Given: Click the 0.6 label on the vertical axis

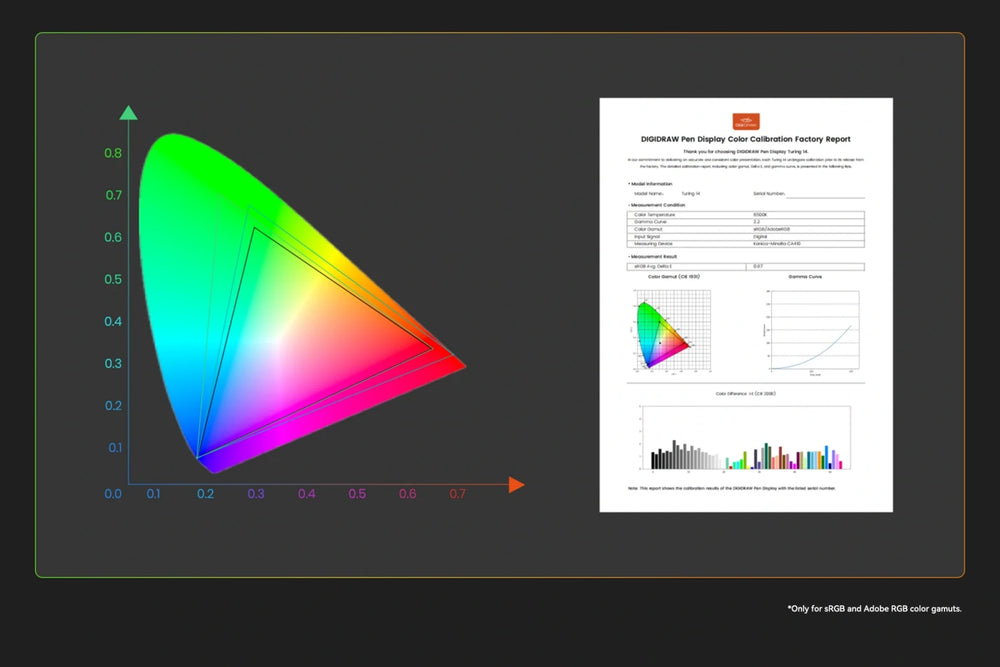Looking at the screenshot, I should [x=113, y=237].
